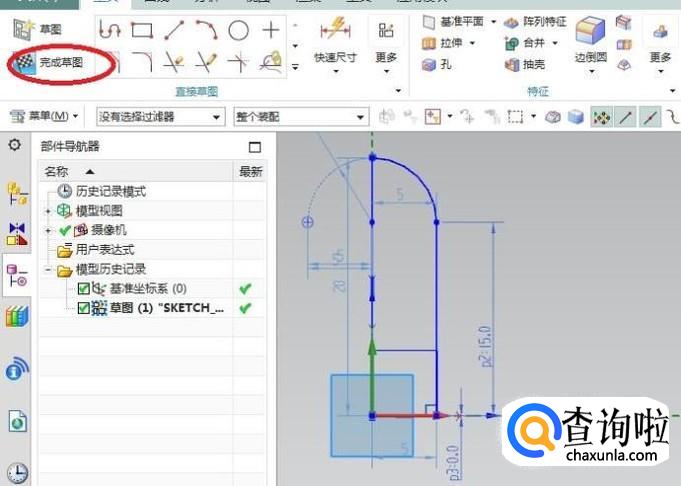Open the Assembly Navigator sidebar tab
The width and height of the screenshot is (681, 486).
(17, 194)
